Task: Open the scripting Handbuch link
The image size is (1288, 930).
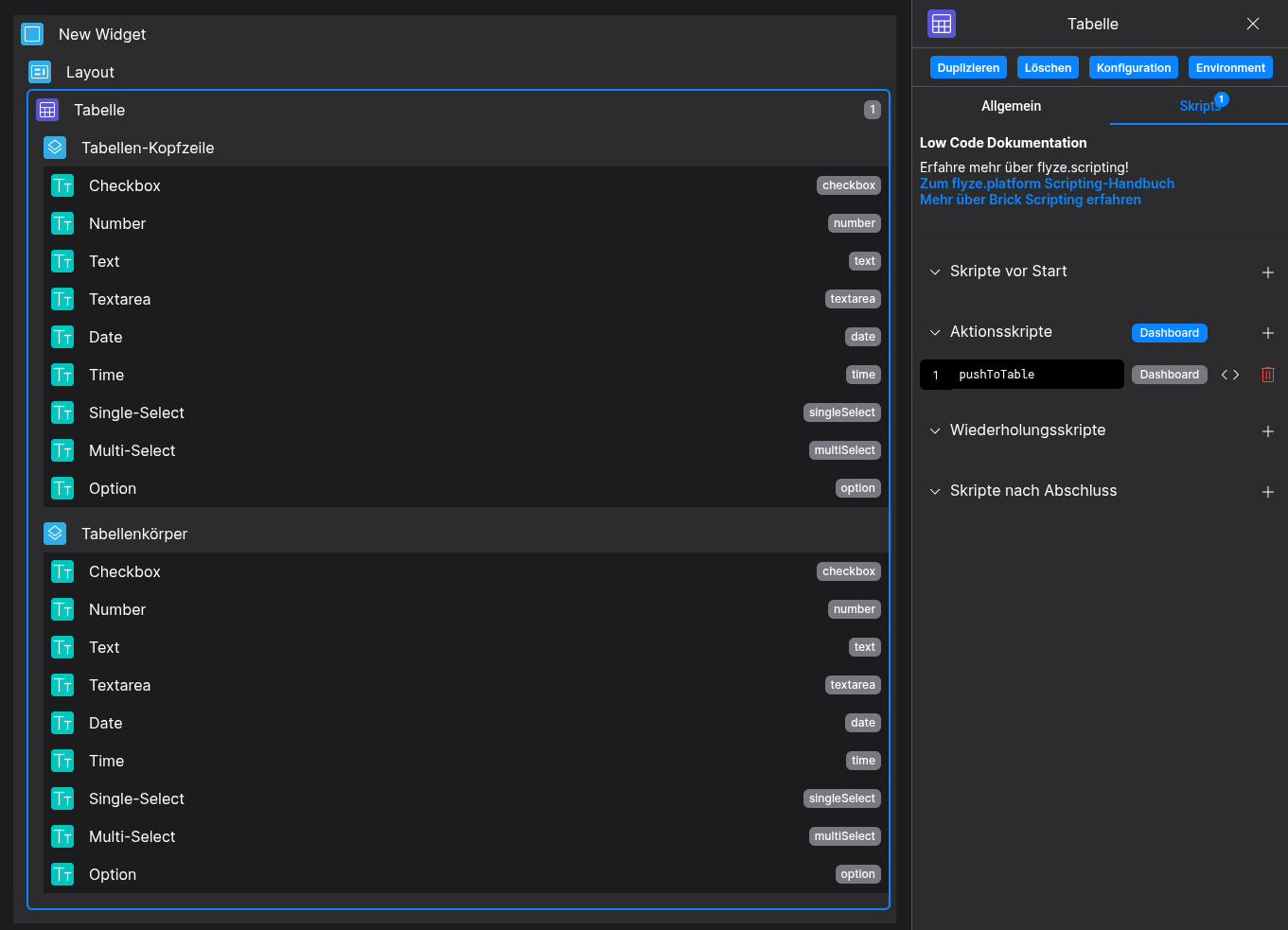Action: pos(1047,184)
